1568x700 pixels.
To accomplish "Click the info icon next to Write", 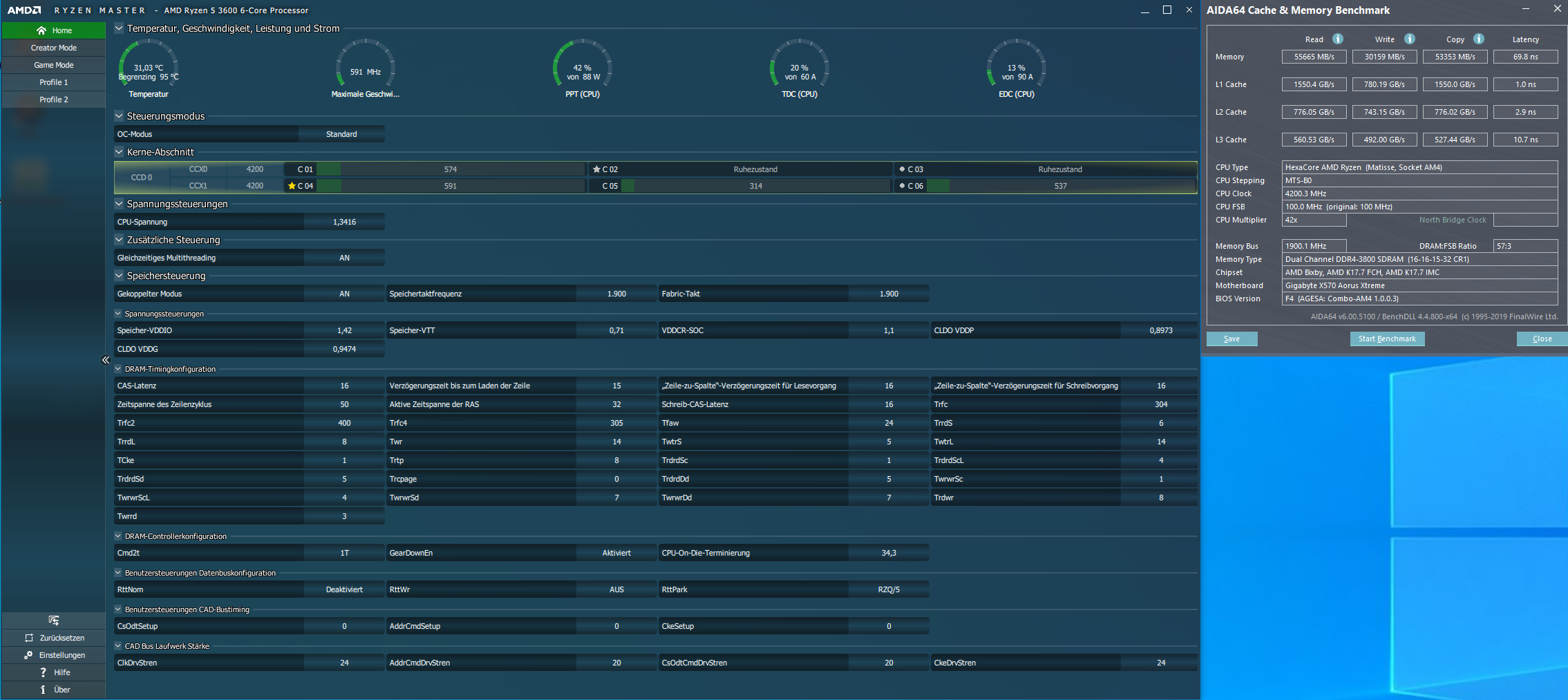I will click(1410, 39).
